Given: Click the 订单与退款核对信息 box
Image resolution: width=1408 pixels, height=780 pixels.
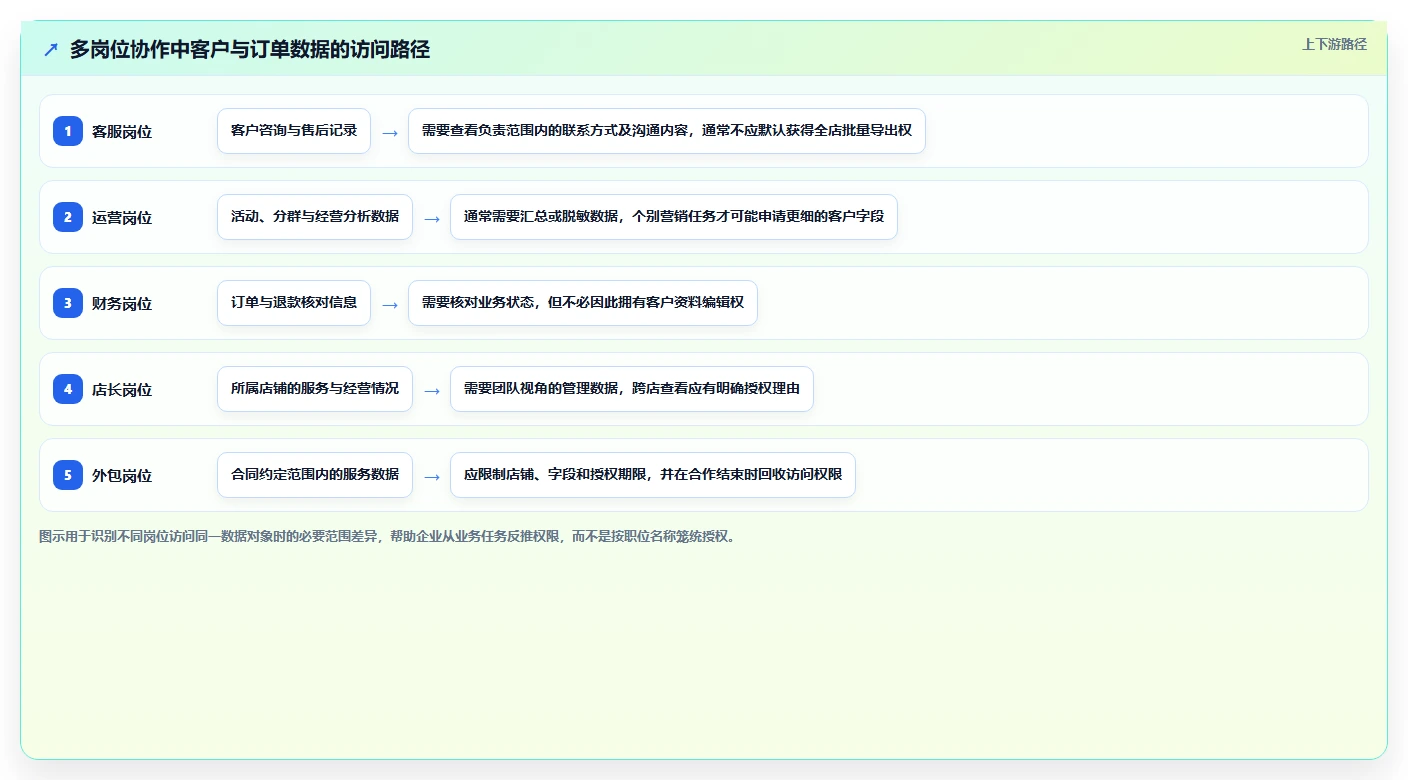Looking at the screenshot, I should point(294,303).
